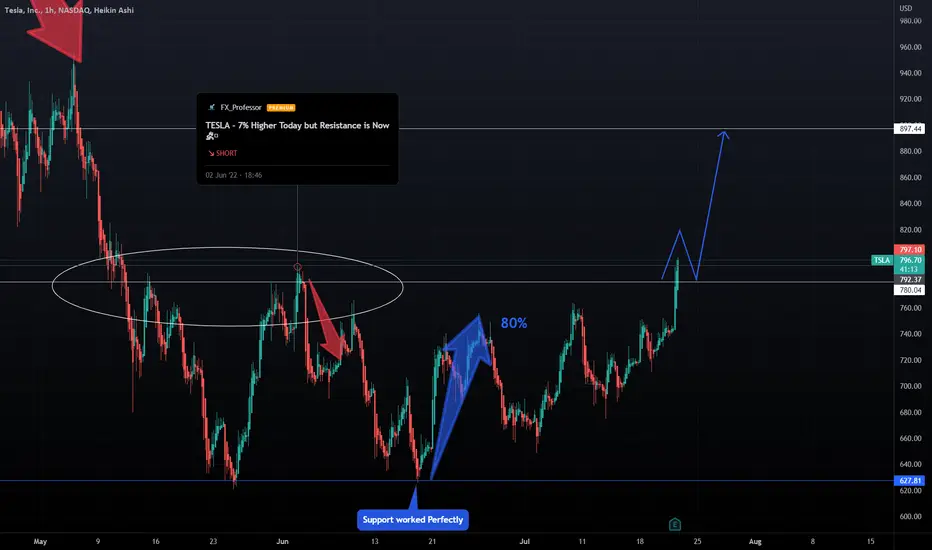Open the FX_Professor author name link
Viewport: 932px width, 550px height.
click(x=241, y=108)
